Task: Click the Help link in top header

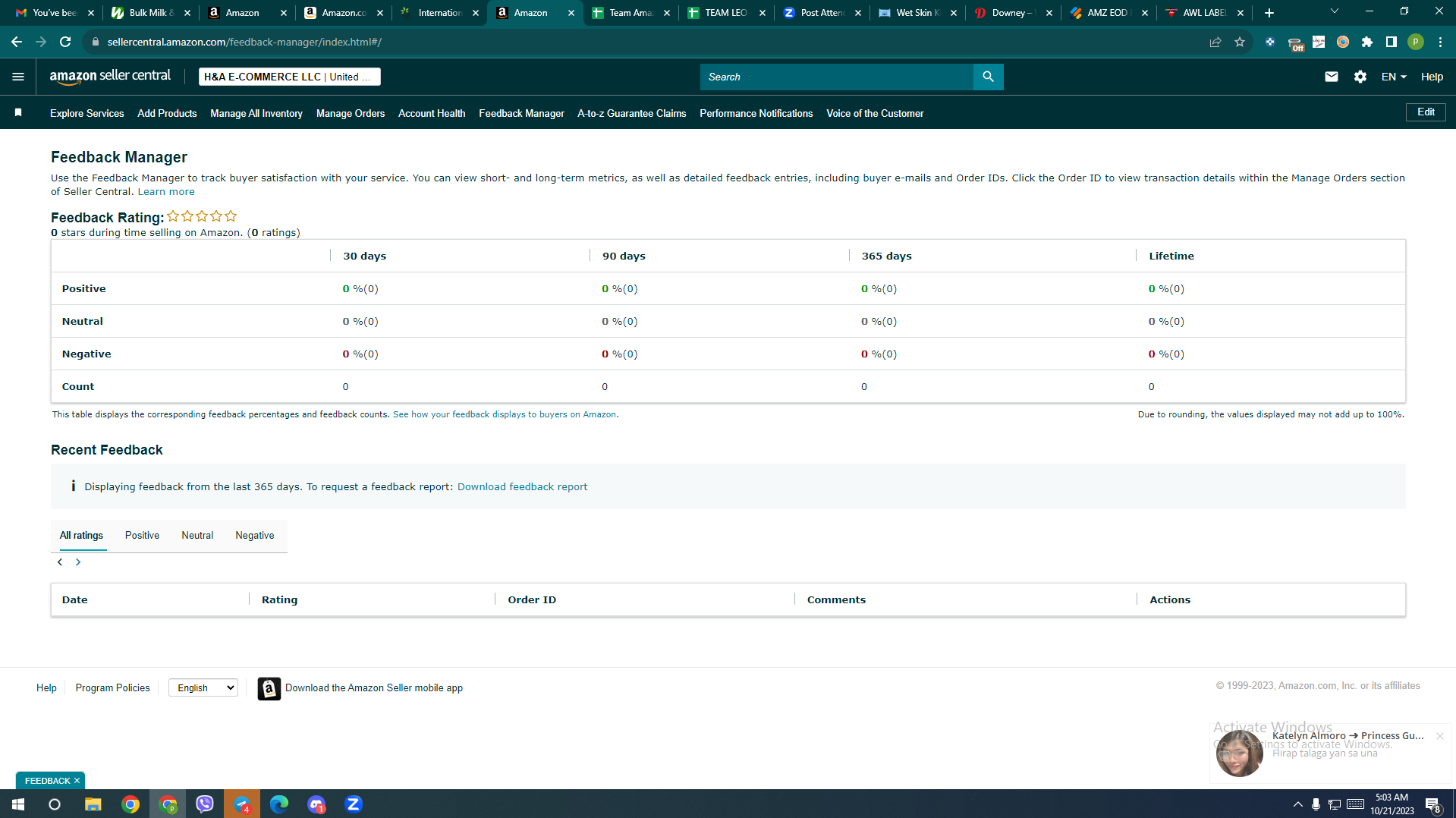Action: point(1432,77)
